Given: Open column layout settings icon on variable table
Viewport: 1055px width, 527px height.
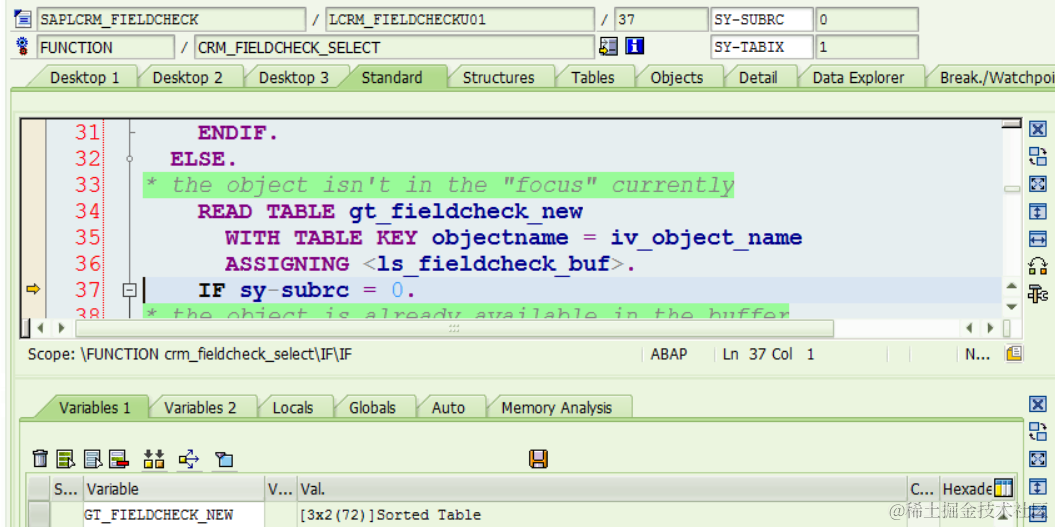Looking at the screenshot, I should pos(1003,488).
